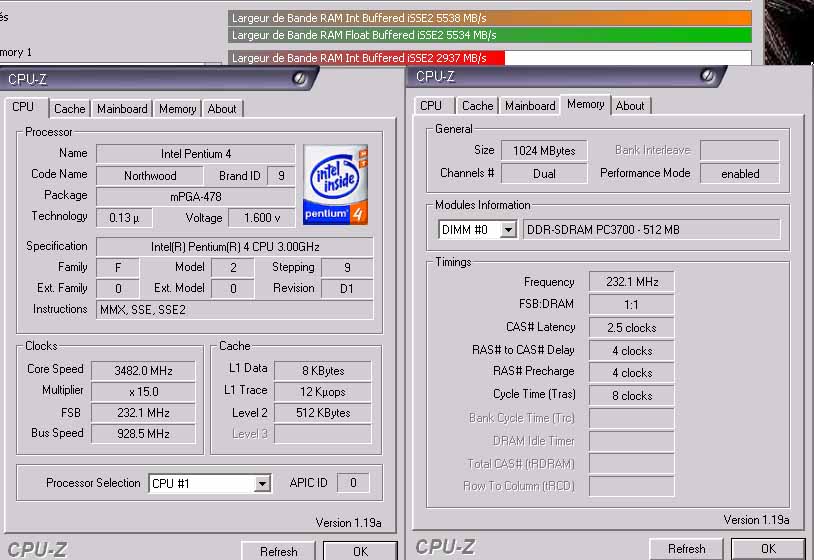Viewport: 814px width, 560px height.
Task: Click the Revision value D1
Action: point(347,289)
